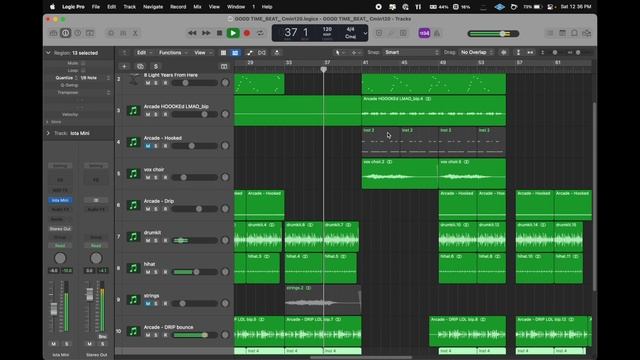Click the vertical auto zoom icon
Screen dimensions: 640x360
pyautogui.click(x=518, y=53)
